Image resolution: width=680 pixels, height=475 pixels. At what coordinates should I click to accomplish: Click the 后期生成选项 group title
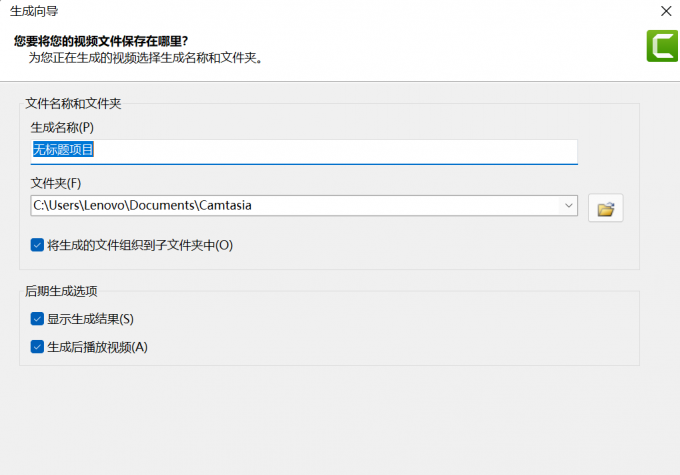(x=61, y=291)
